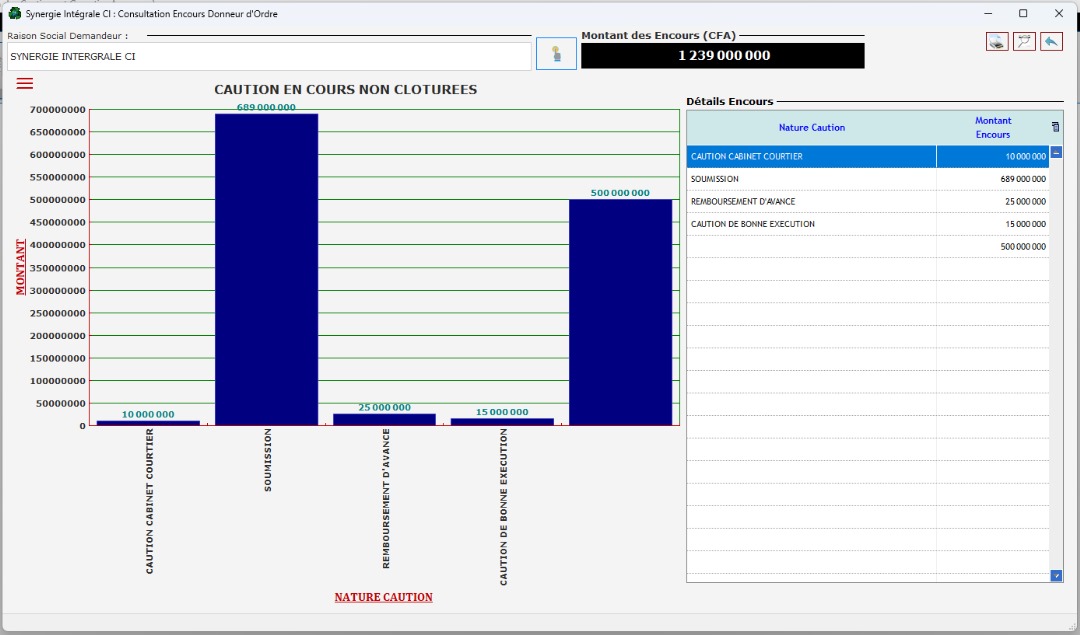Click the SOUMISSION bar in the chart
Image resolution: width=1080 pixels, height=635 pixels.
coord(266,270)
